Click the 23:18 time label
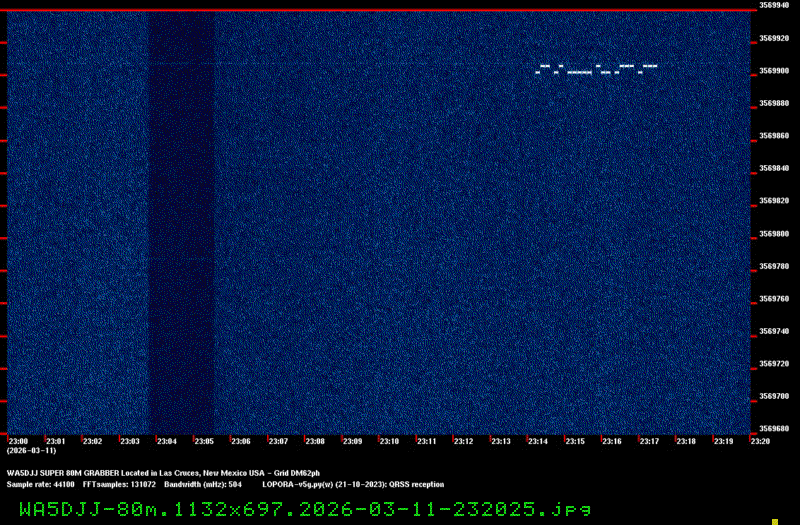 pos(686,441)
